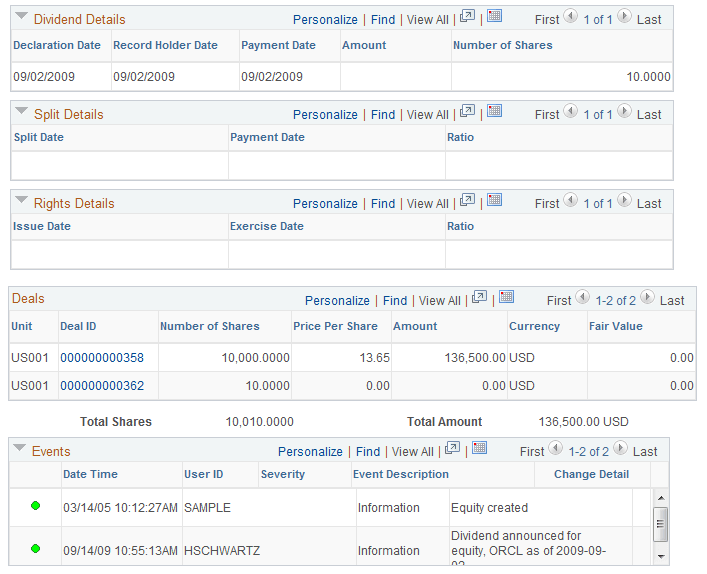Personalize the Dividend Details grid
Image resolution: width=707 pixels, height=574 pixels.
[325, 20]
